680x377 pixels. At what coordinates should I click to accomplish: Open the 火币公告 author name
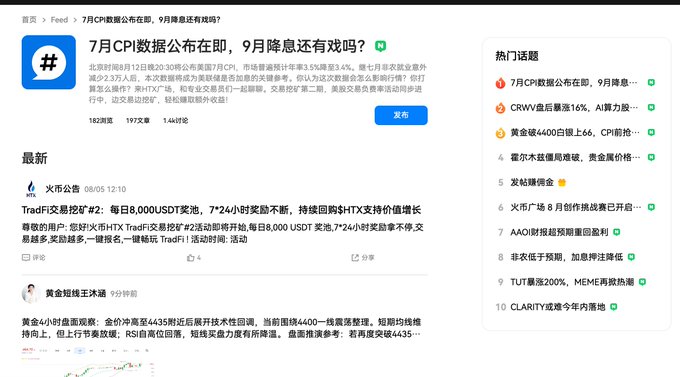tap(63, 189)
